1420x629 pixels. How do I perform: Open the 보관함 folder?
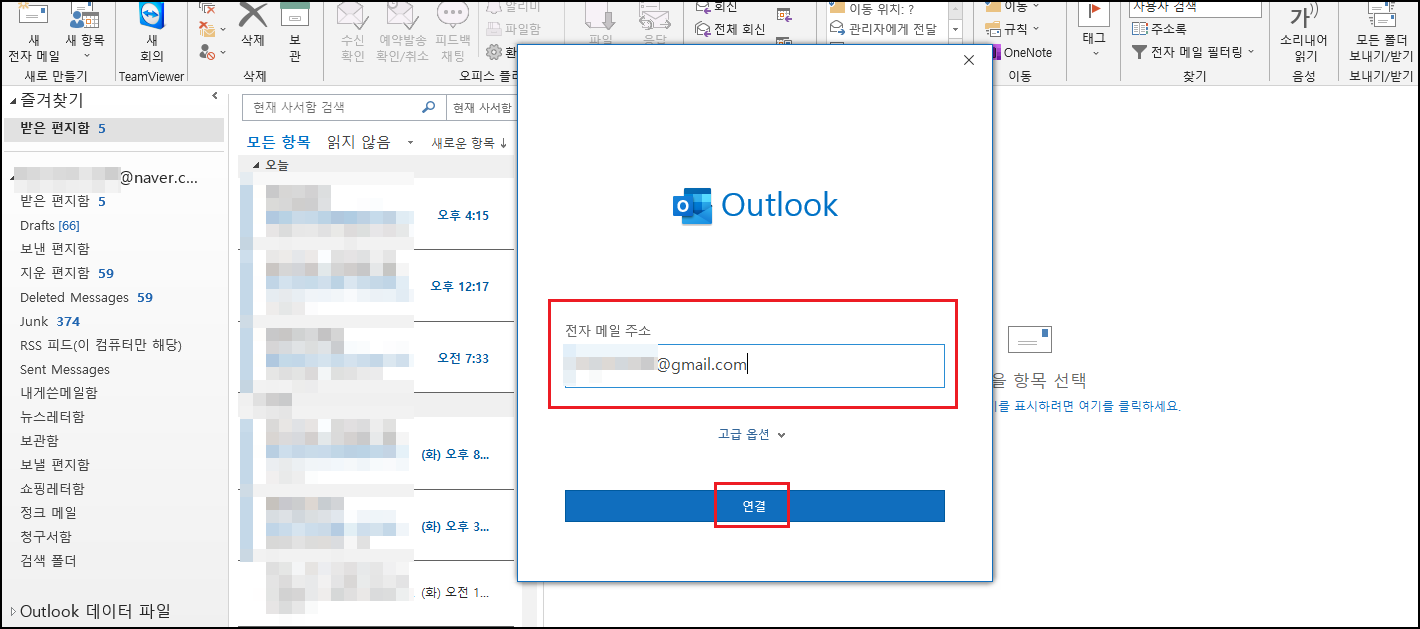[x=39, y=441]
